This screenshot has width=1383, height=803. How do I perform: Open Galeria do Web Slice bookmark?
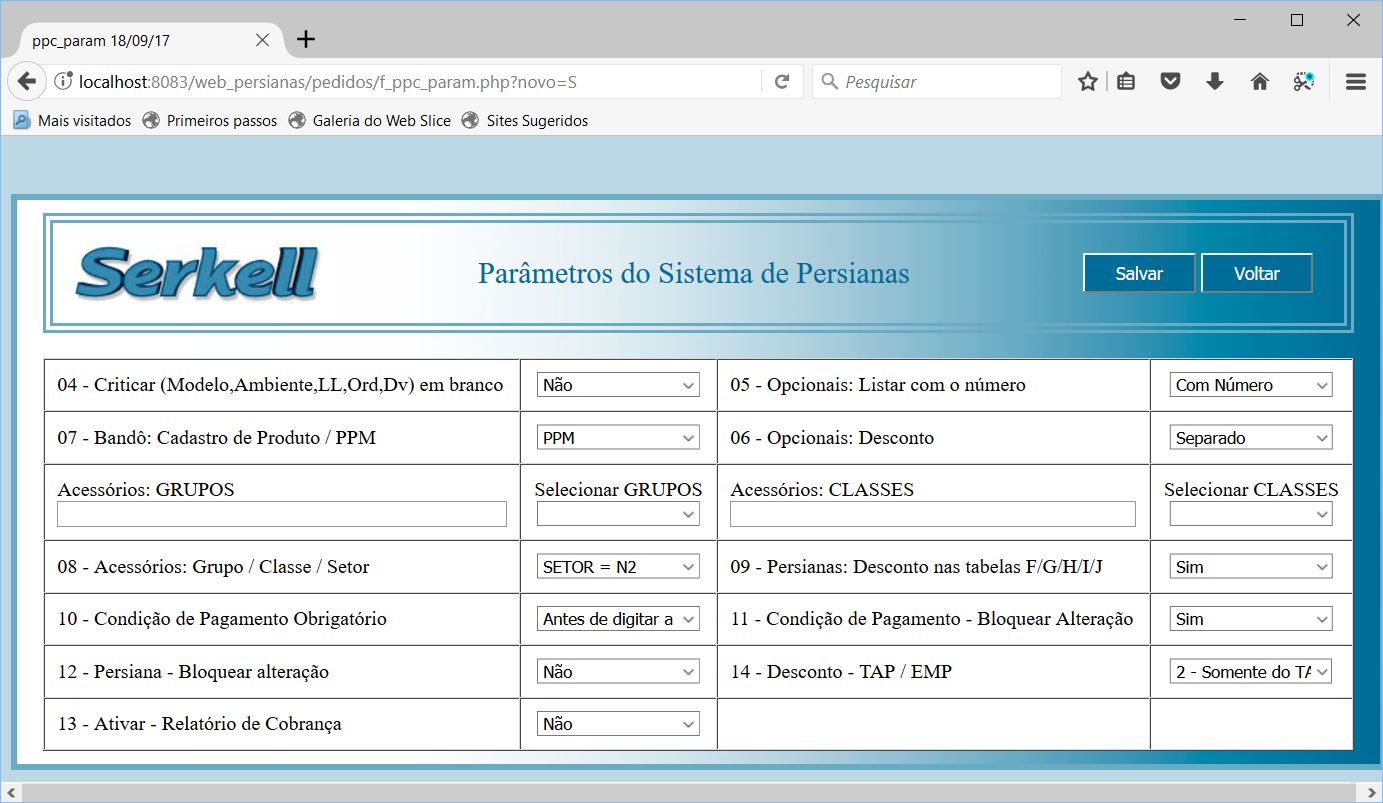click(370, 121)
